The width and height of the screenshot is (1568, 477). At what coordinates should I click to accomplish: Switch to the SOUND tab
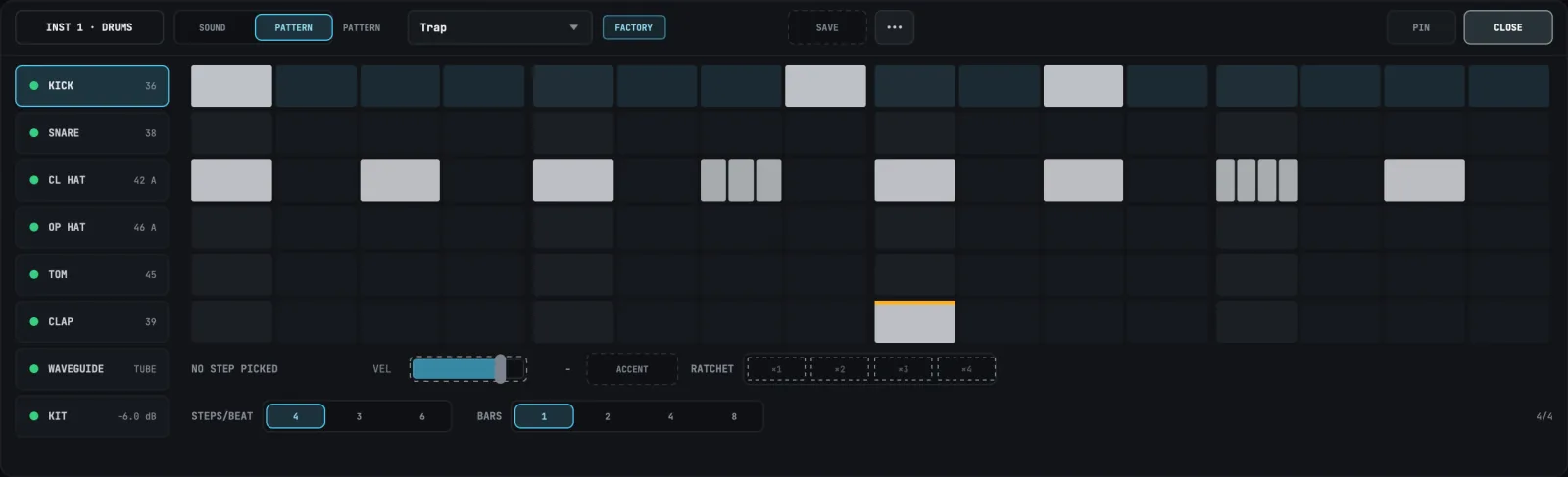pos(213,27)
